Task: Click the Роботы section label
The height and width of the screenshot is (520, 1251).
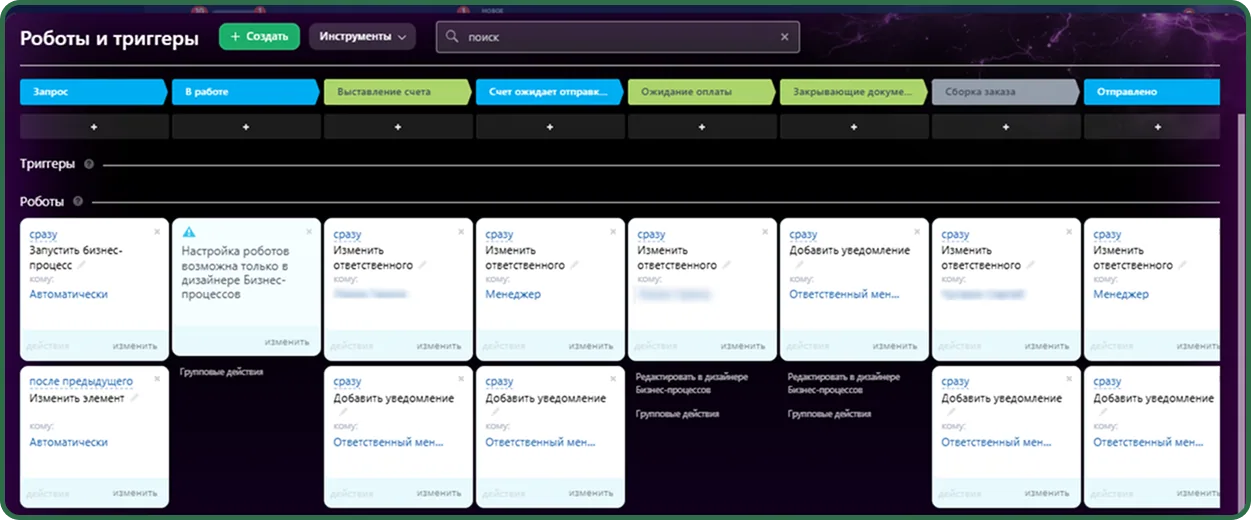Action: click(x=42, y=201)
